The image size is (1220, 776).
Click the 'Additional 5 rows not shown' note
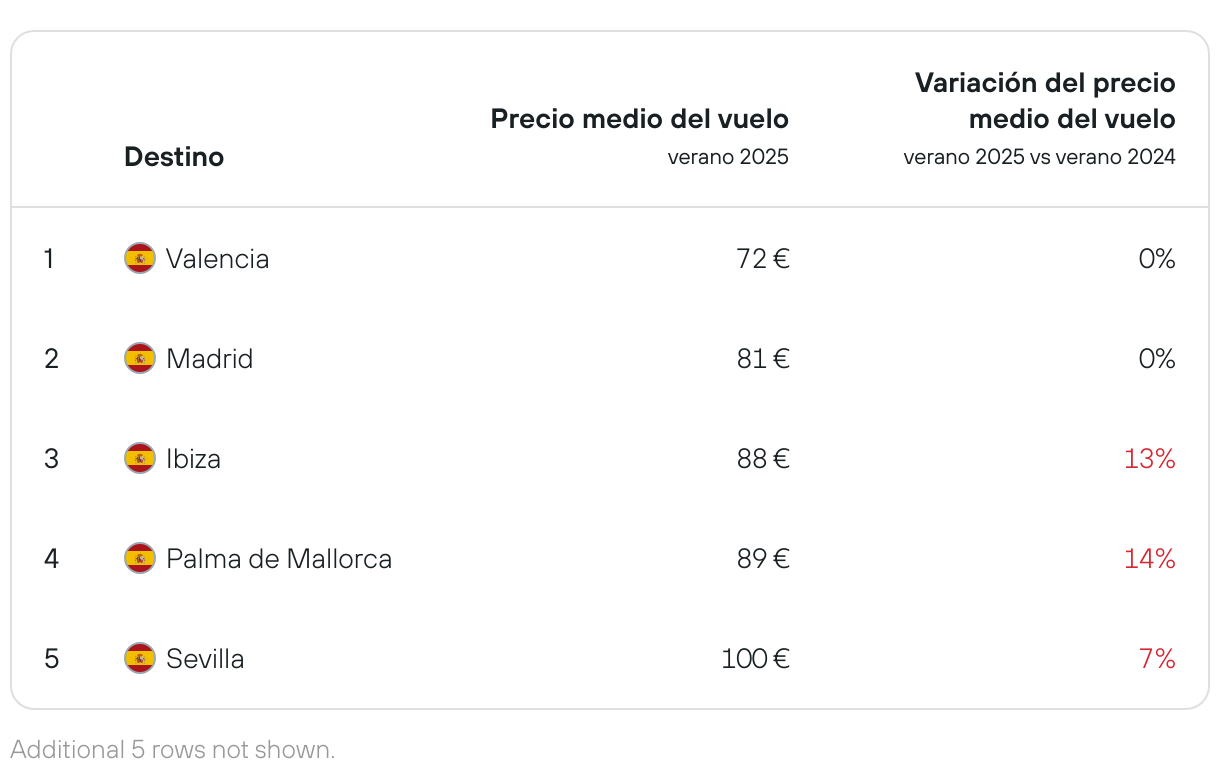click(x=173, y=749)
